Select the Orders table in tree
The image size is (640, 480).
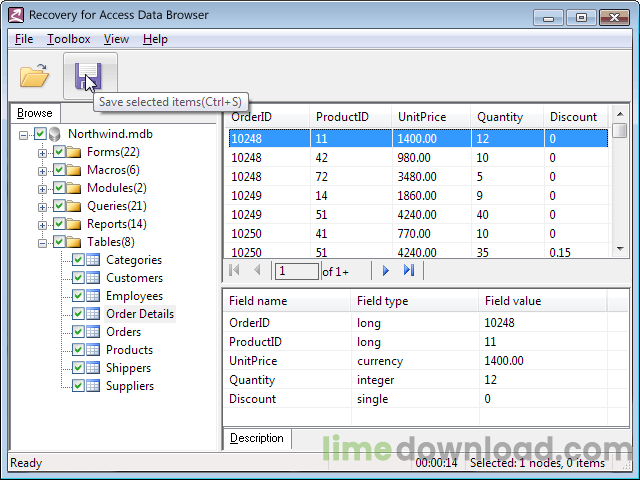coord(123,332)
